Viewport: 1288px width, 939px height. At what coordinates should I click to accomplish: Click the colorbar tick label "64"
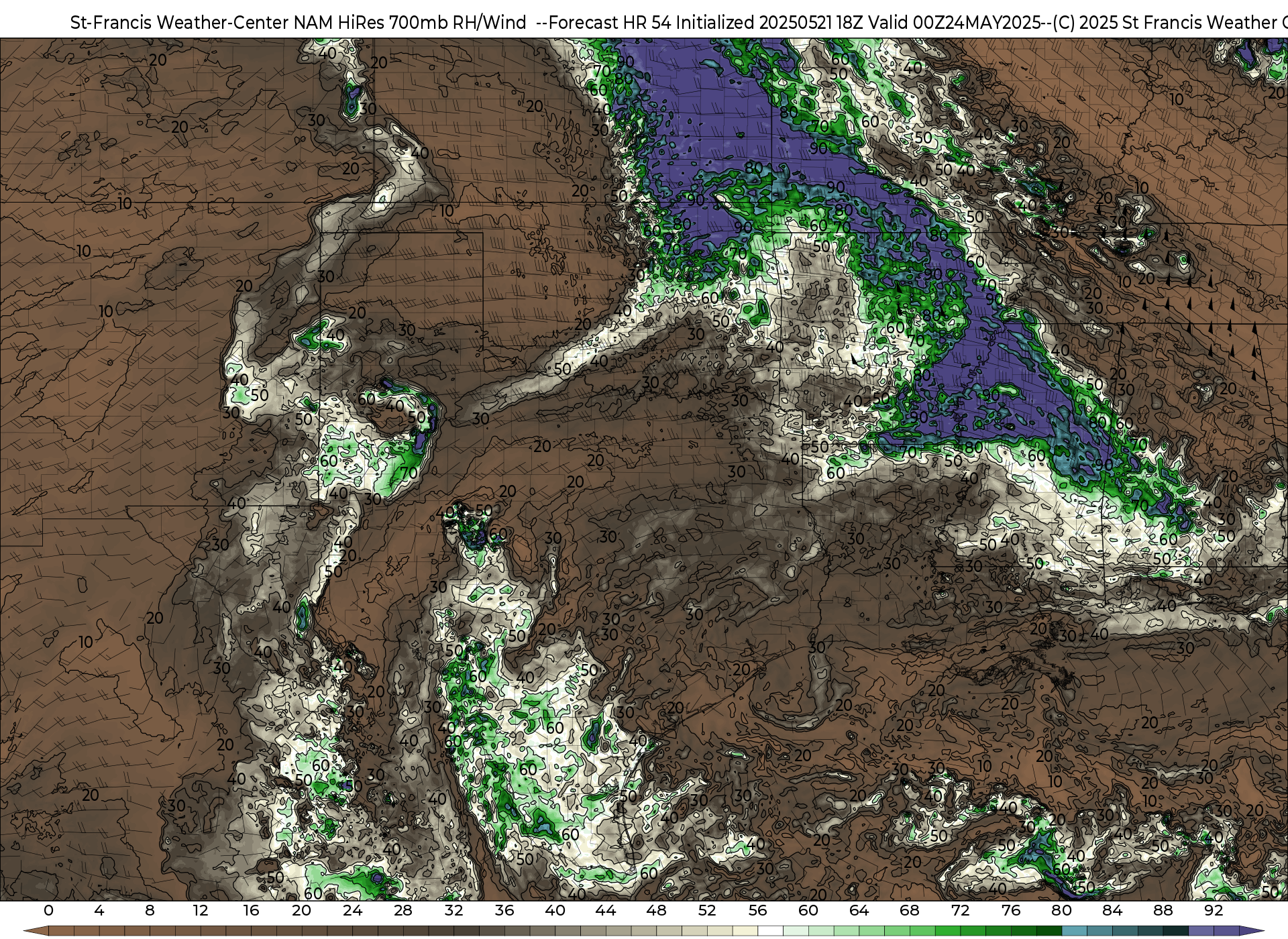[x=859, y=910]
